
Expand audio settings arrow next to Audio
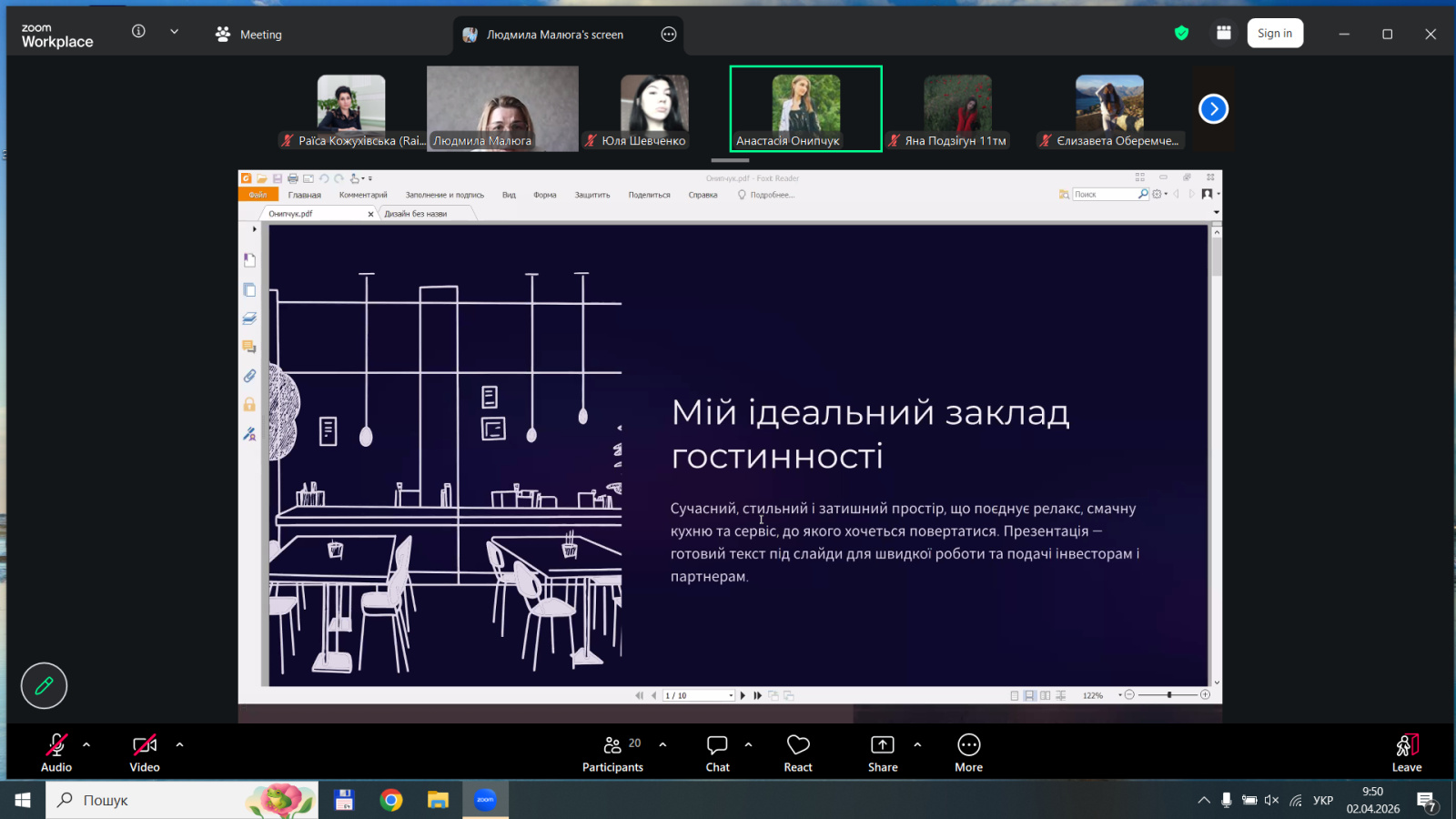(86, 744)
